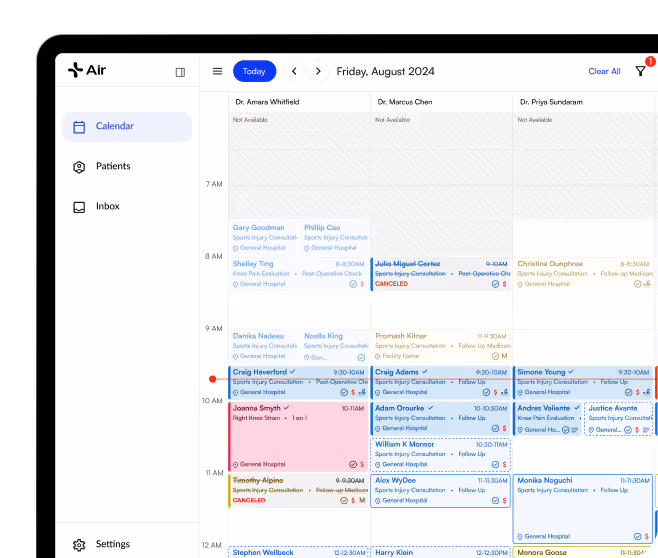
Task: Click CANCELED label on Julio Miguel Cortez
Action: click(x=391, y=284)
